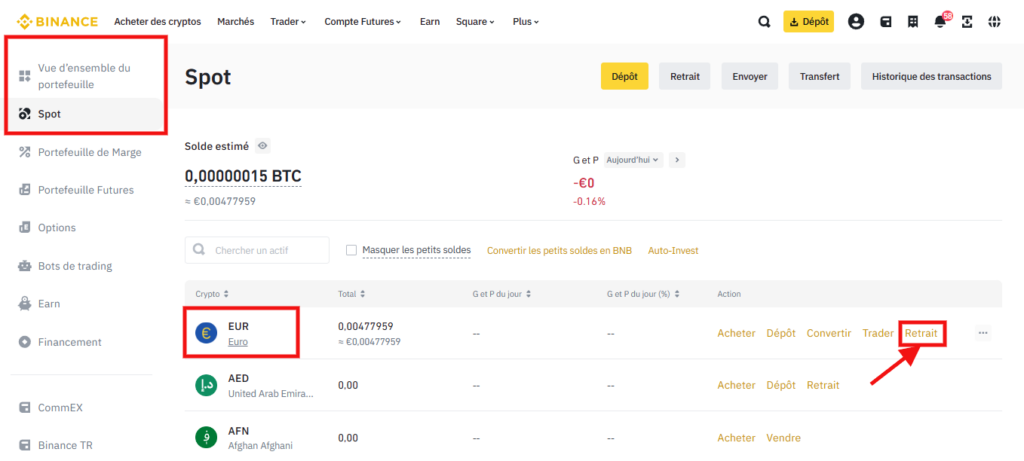Click Convertir in EUR row
1024x461 pixels.
click(829, 333)
